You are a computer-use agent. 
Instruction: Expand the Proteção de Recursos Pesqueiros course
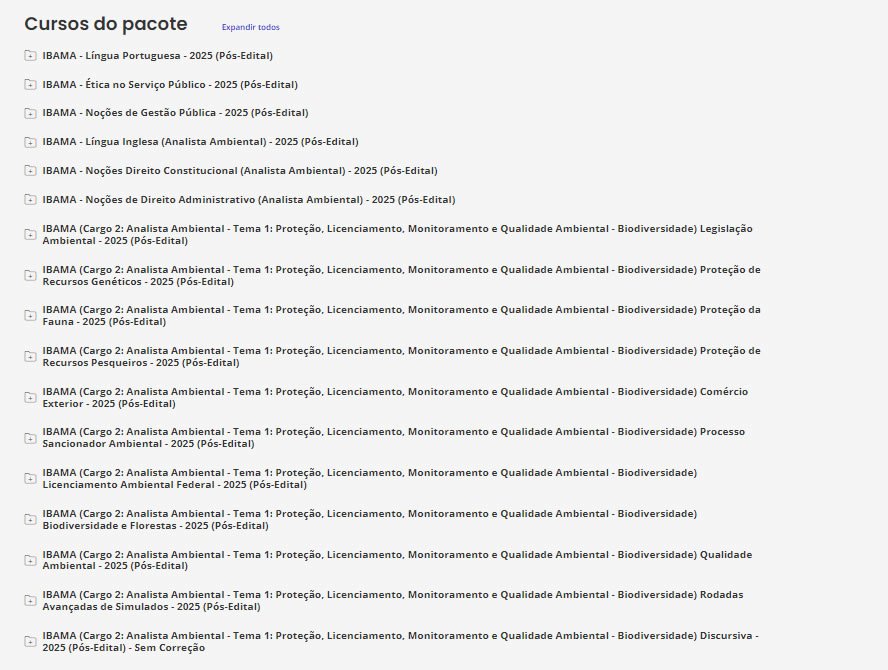(x=400, y=357)
